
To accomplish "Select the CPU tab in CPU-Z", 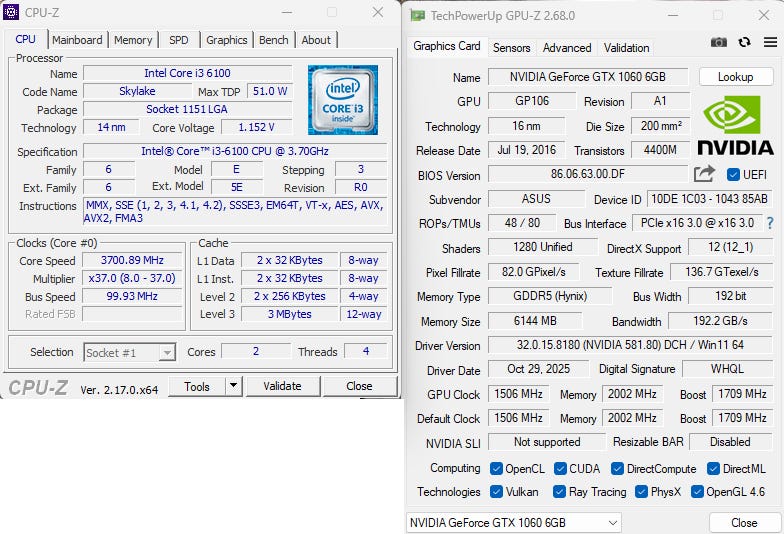I will (x=26, y=39).
